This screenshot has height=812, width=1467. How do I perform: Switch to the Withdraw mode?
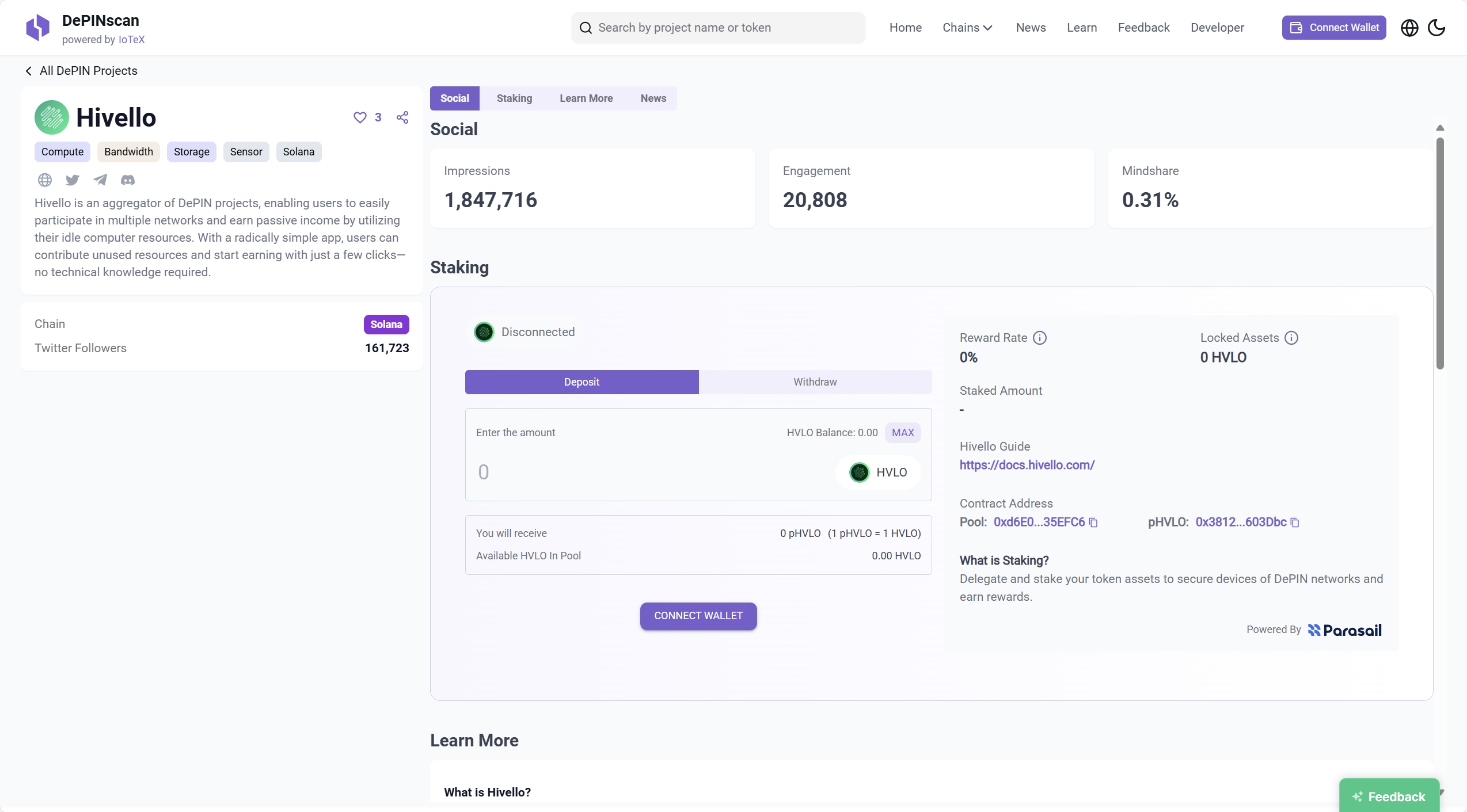click(x=815, y=382)
